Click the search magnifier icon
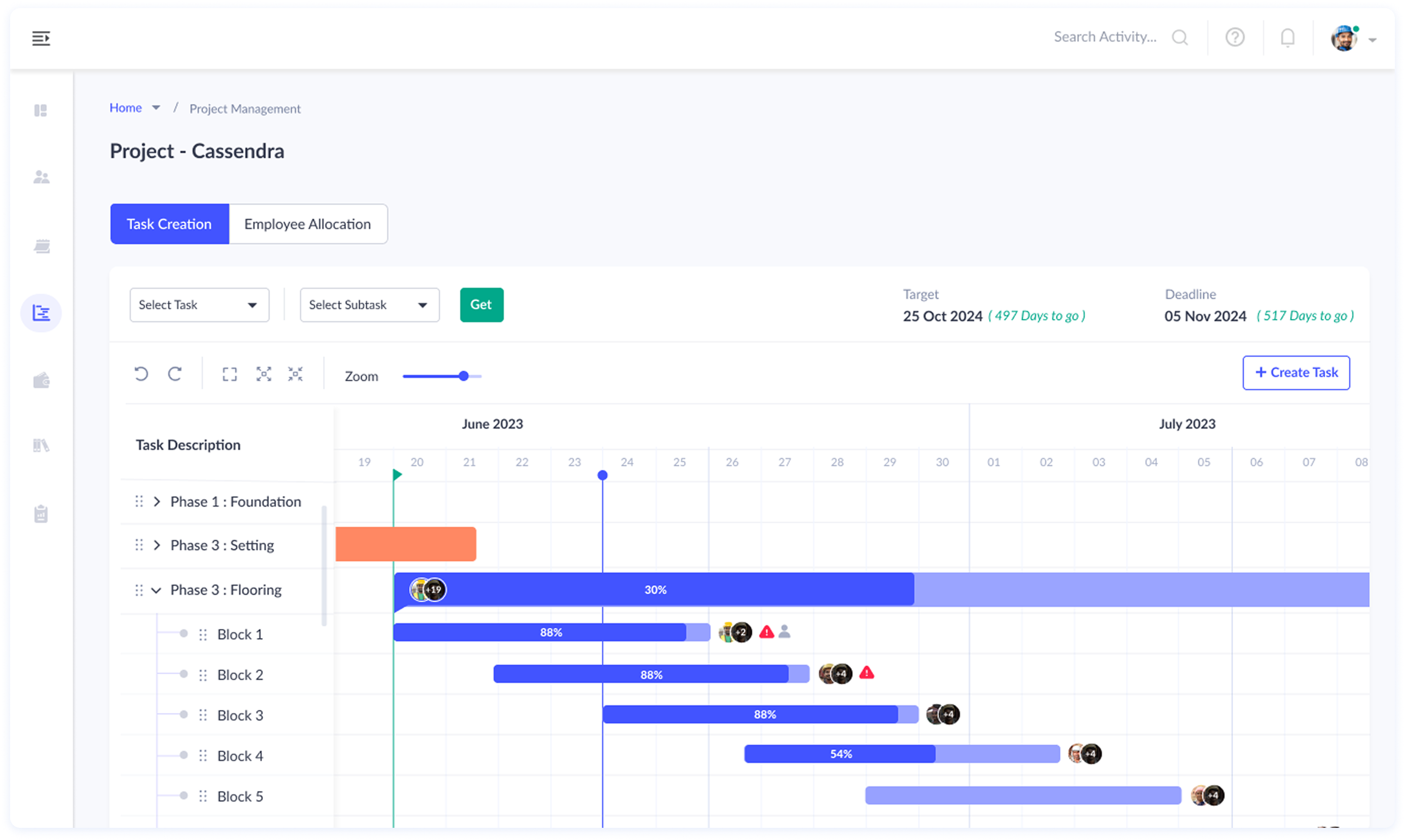The image size is (1405, 840). [x=1179, y=38]
